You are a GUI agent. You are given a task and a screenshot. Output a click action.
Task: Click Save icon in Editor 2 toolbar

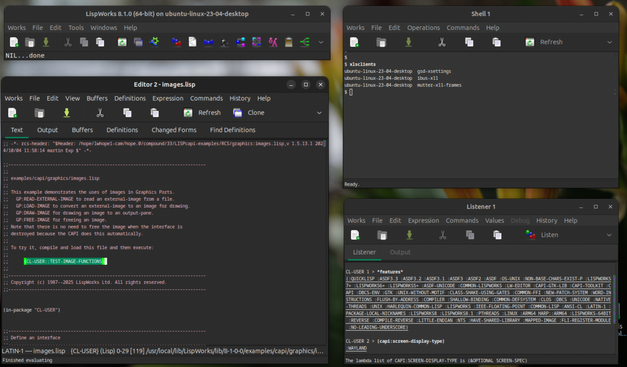67,113
